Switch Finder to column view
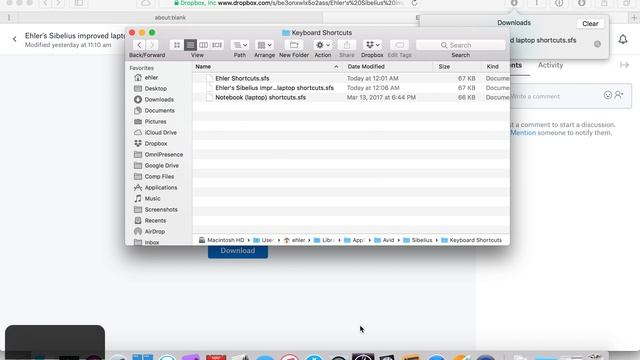This screenshot has height=360, width=640. 203,45
